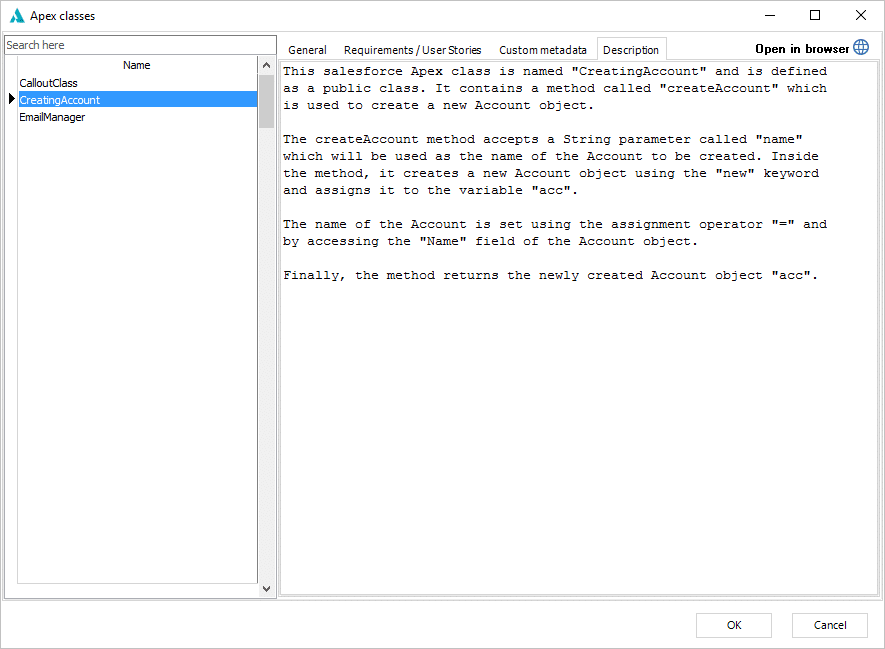Select CalloutClass from the class list
The image size is (885, 649).
point(48,82)
